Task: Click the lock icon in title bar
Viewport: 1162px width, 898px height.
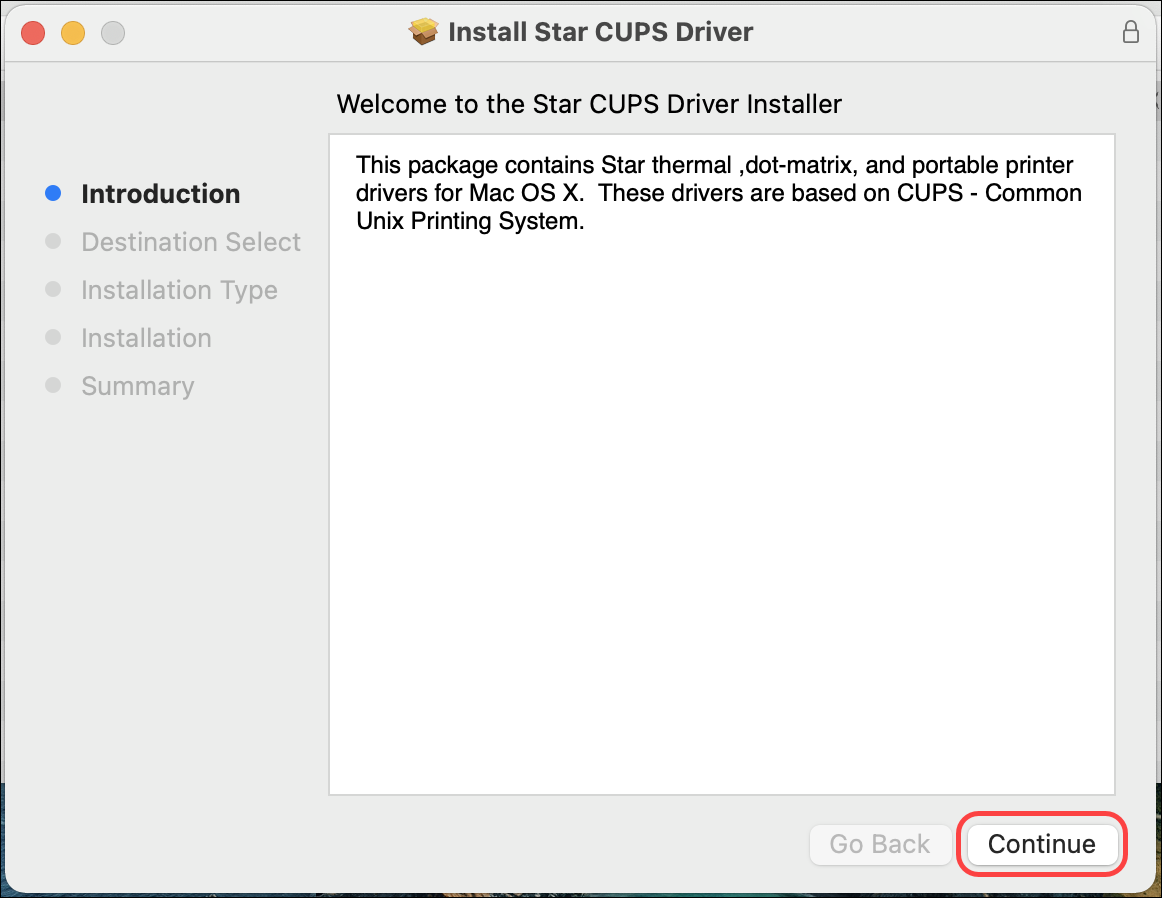Action: (x=1130, y=32)
